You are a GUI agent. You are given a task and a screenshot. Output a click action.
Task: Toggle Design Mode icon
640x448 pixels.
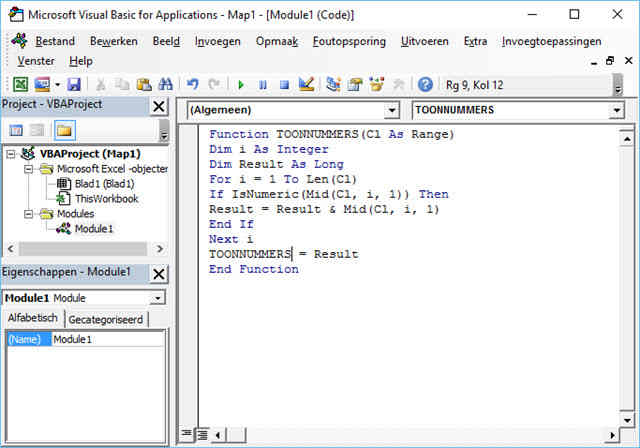tap(306, 84)
